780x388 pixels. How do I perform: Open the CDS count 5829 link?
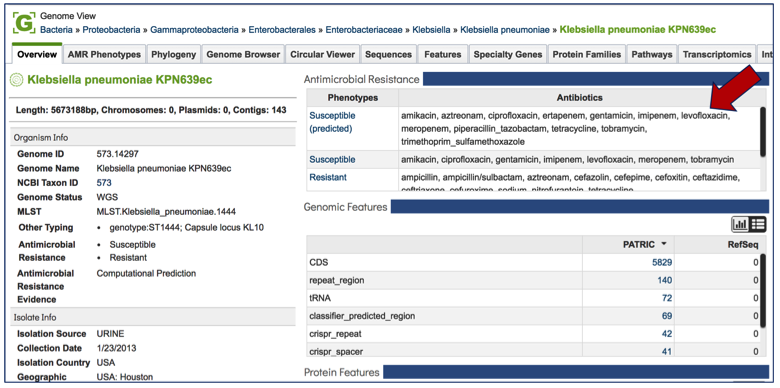[x=662, y=262]
